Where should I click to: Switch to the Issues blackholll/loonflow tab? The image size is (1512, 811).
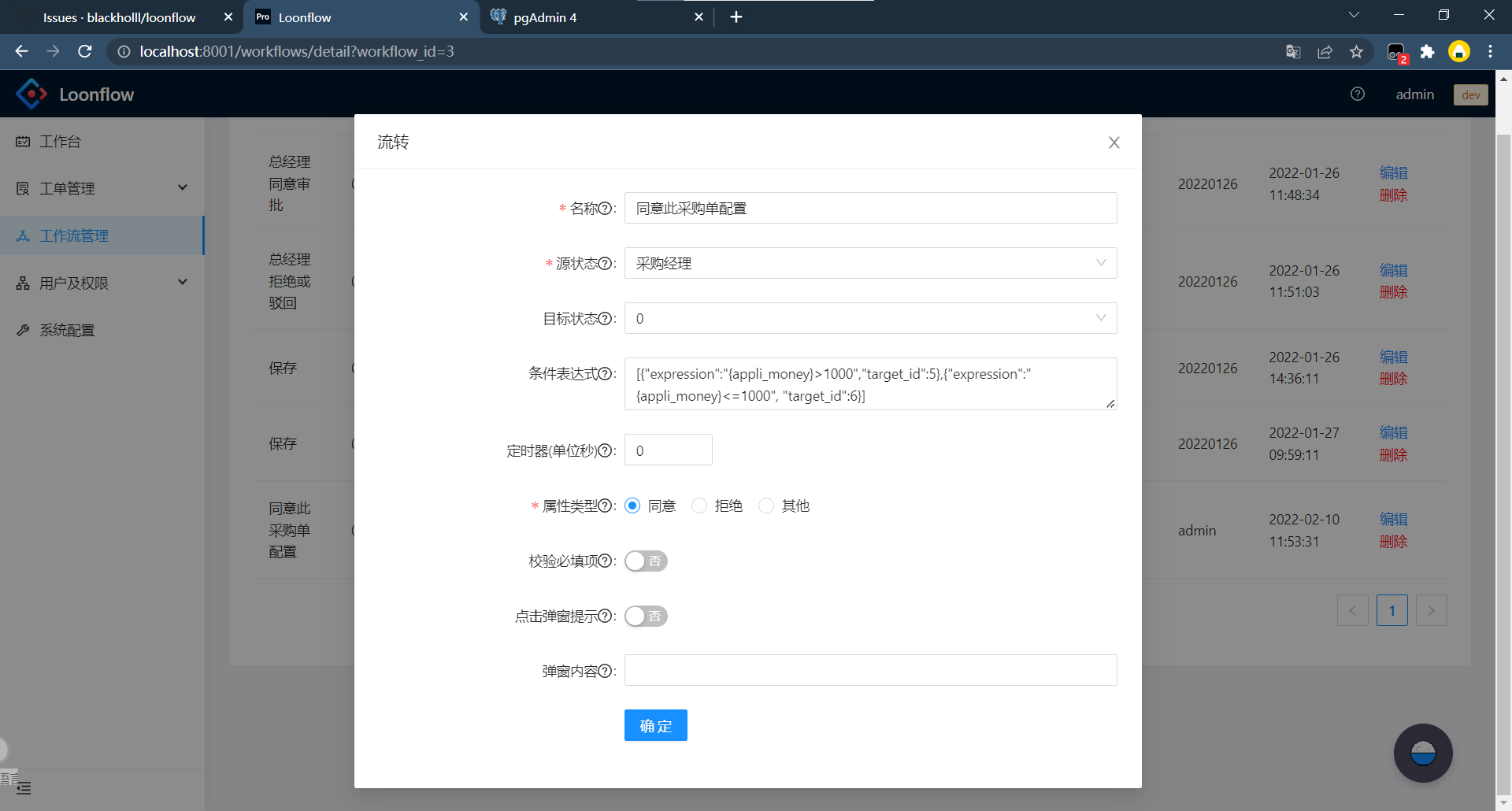[118, 17]
